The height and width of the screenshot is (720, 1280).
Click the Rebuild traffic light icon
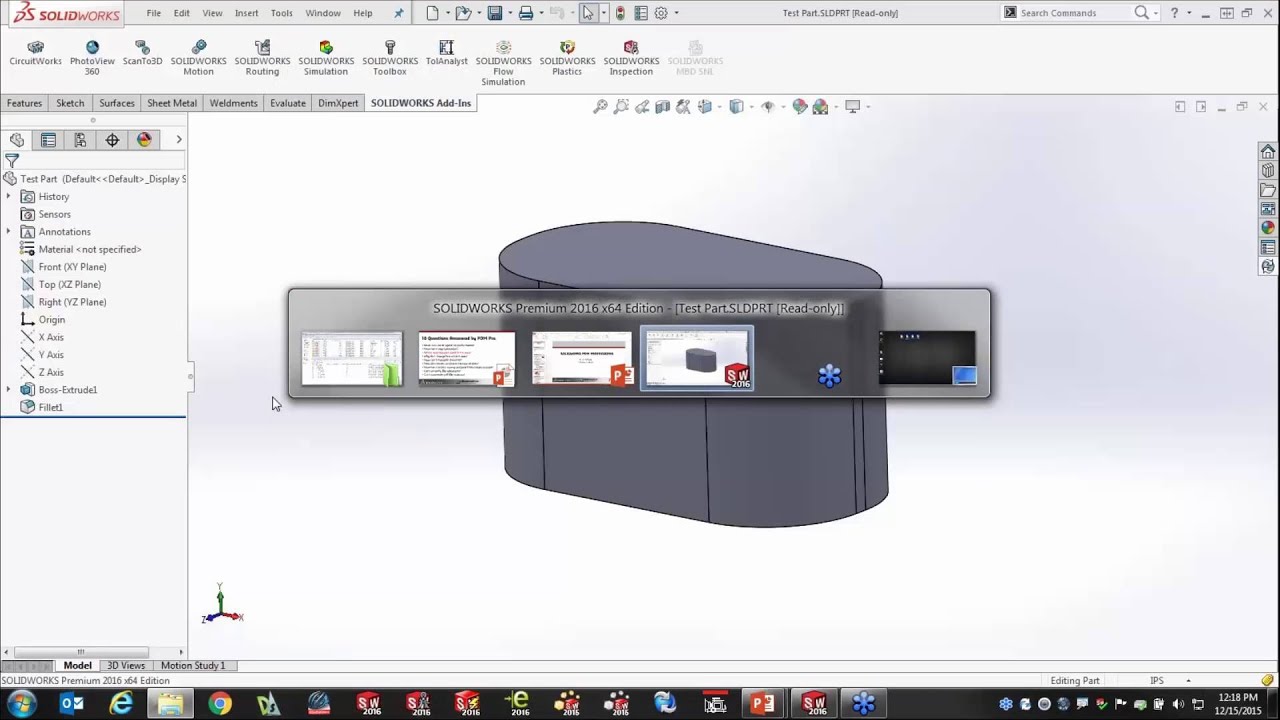[x=620, y=13]
